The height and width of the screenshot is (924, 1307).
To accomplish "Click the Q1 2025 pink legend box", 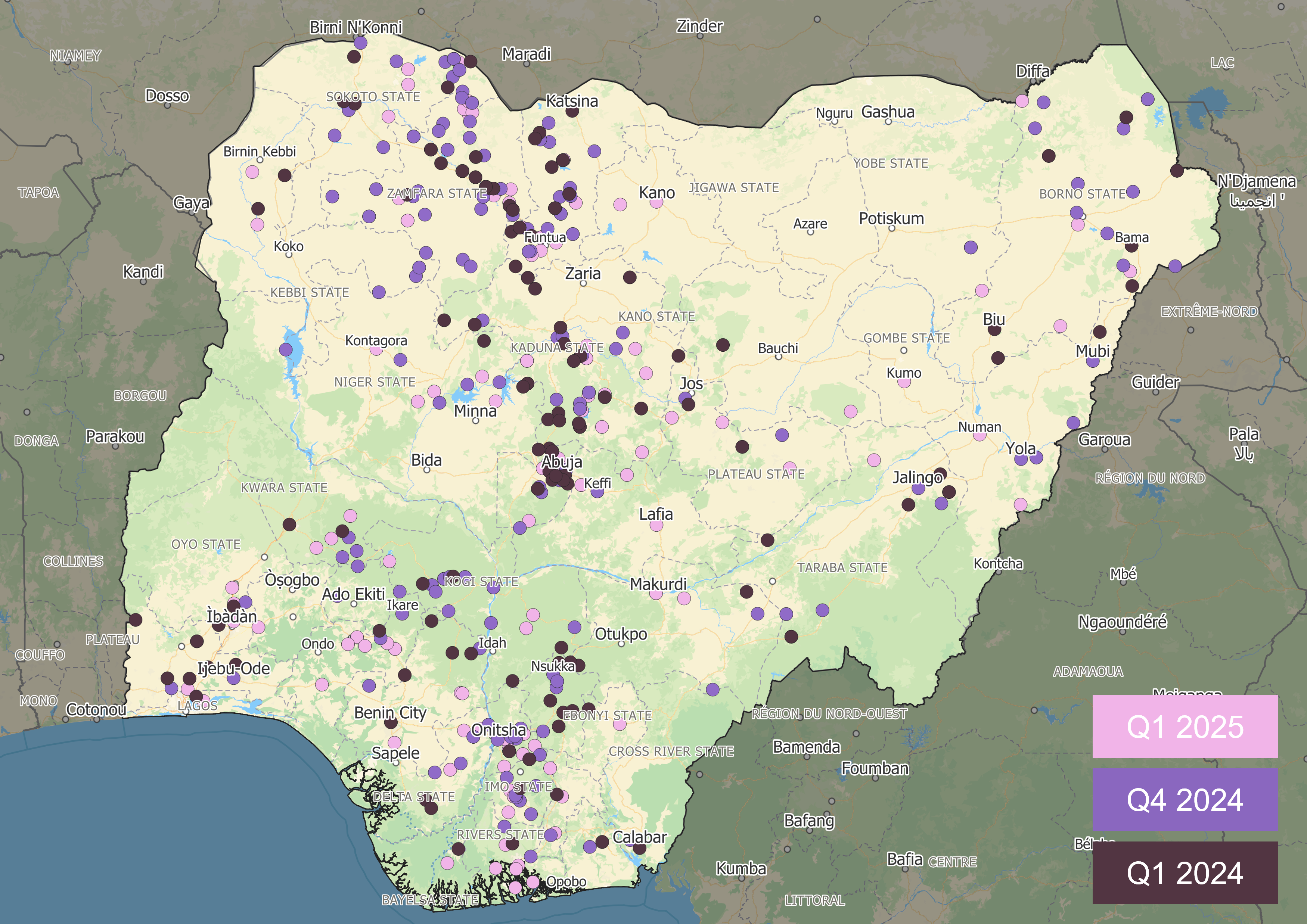I will [1185, 727].
